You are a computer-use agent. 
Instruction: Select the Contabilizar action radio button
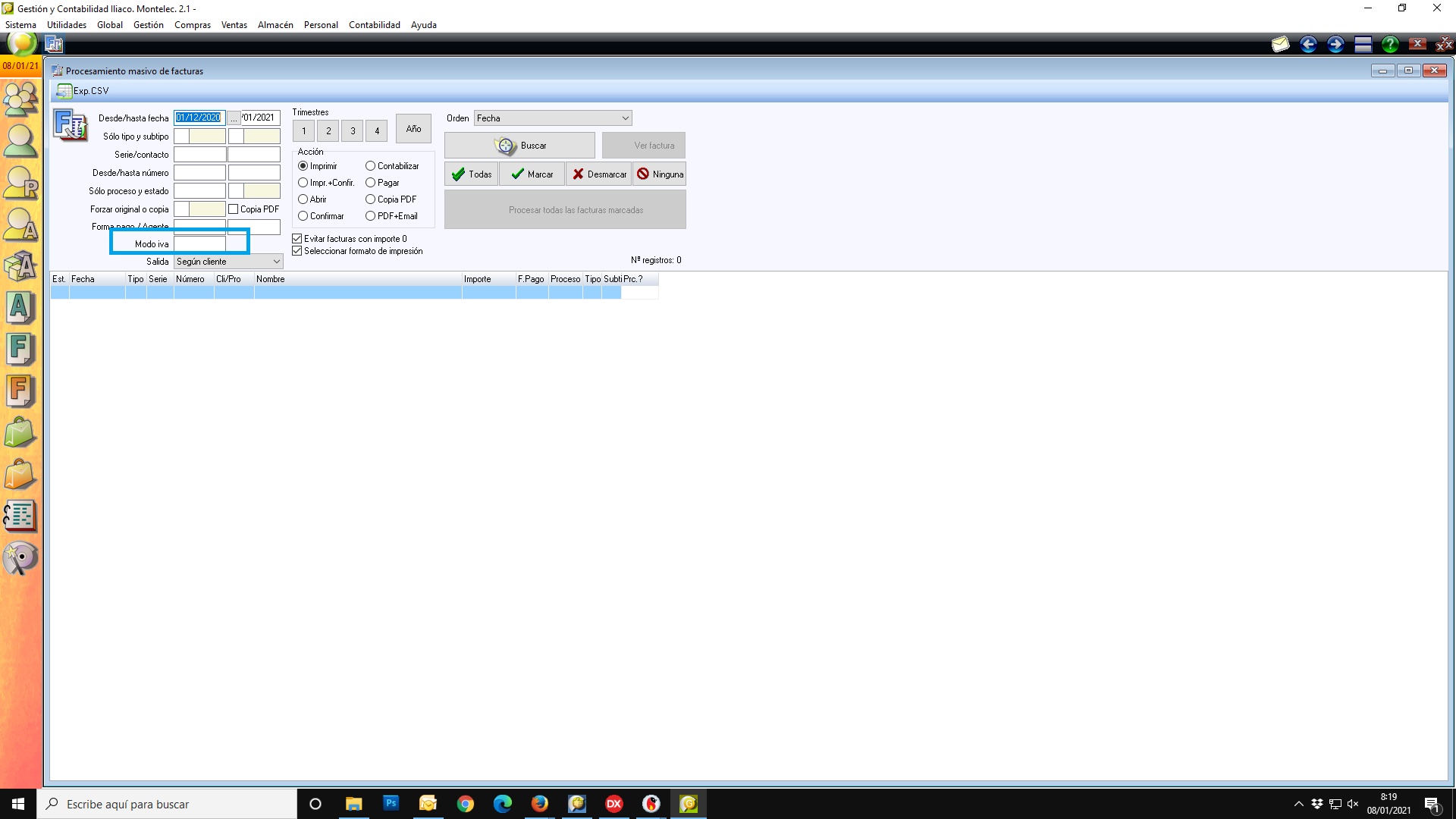(370, 166)
